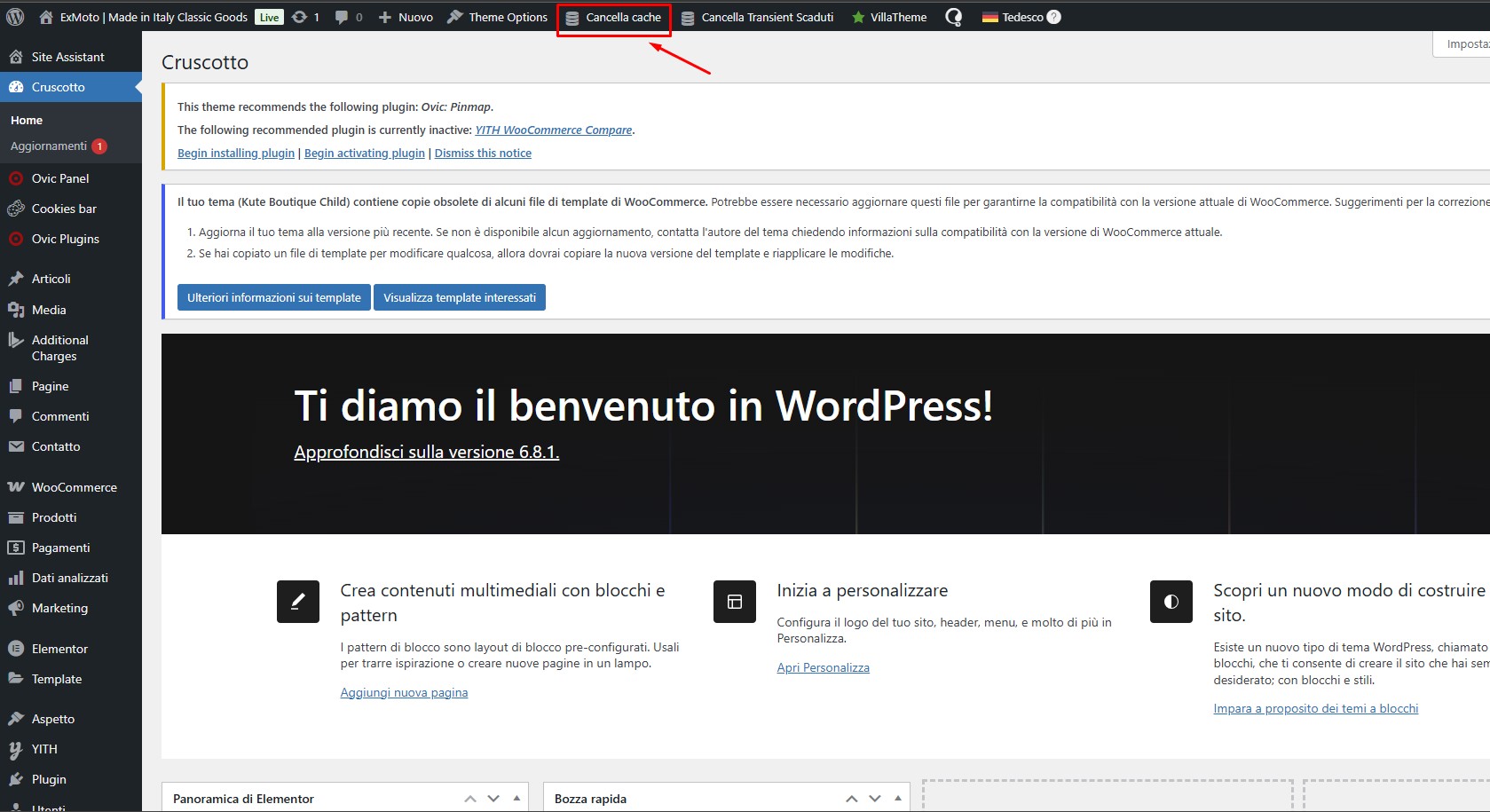Click the pencil icon for block patterns card

(x=298, y=602)
